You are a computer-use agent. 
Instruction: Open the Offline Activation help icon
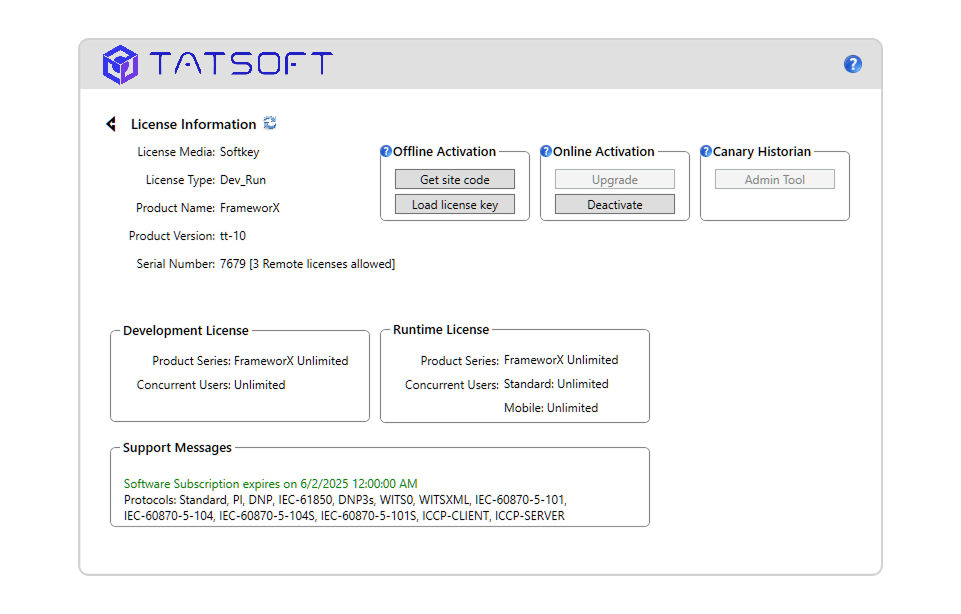386,151
